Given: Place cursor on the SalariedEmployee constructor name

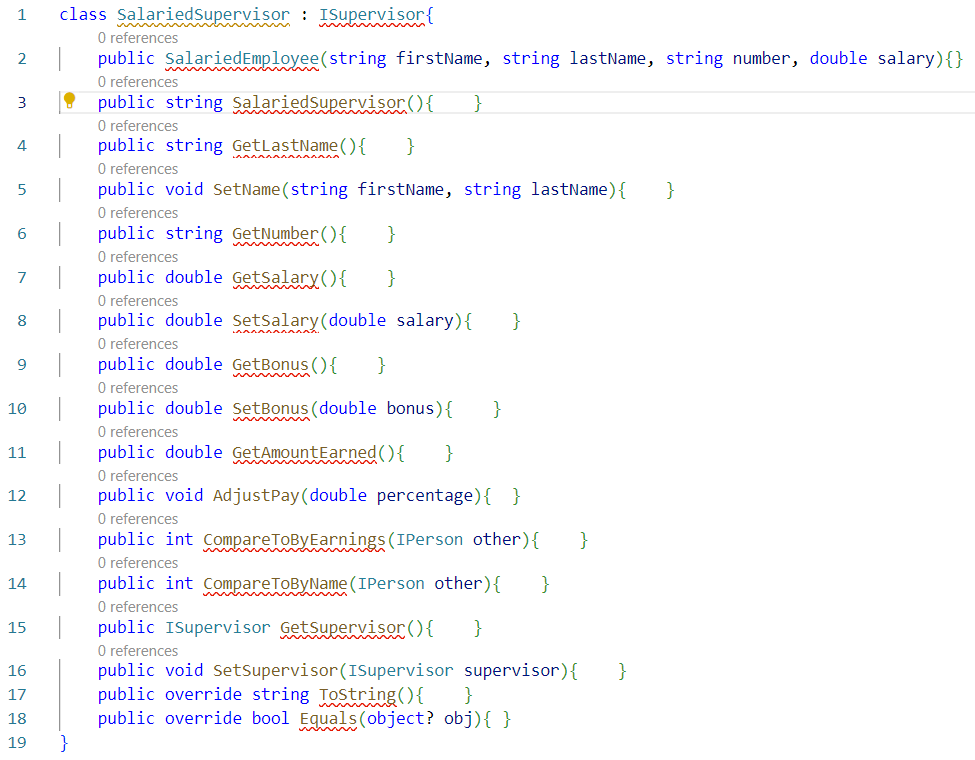Looking at the screenshot, I should [x=242, y=59].
